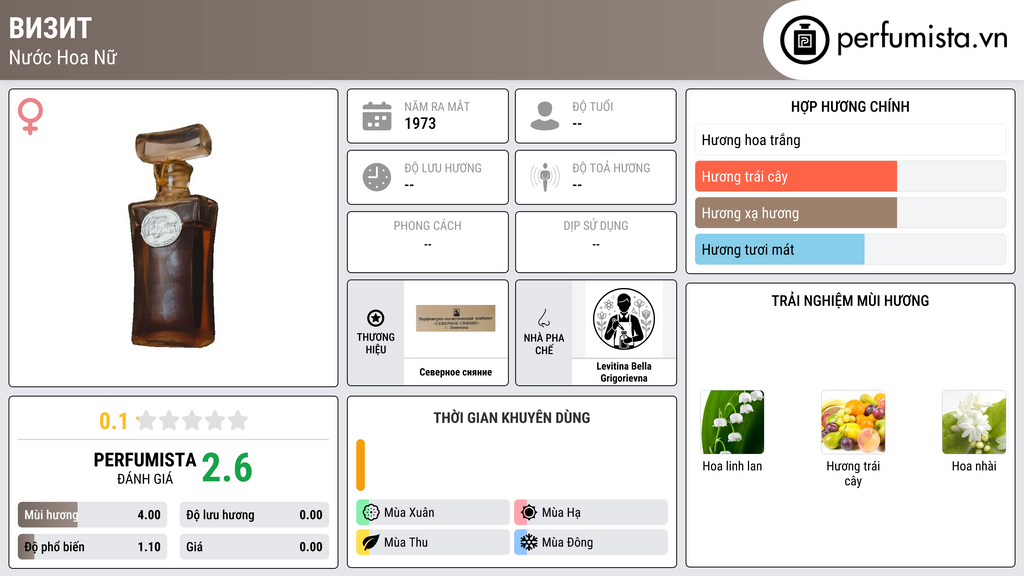Click the snowflake icon for Mùa Đông
This screenshot has height=576, width=1024.
[x=529, y=542]
